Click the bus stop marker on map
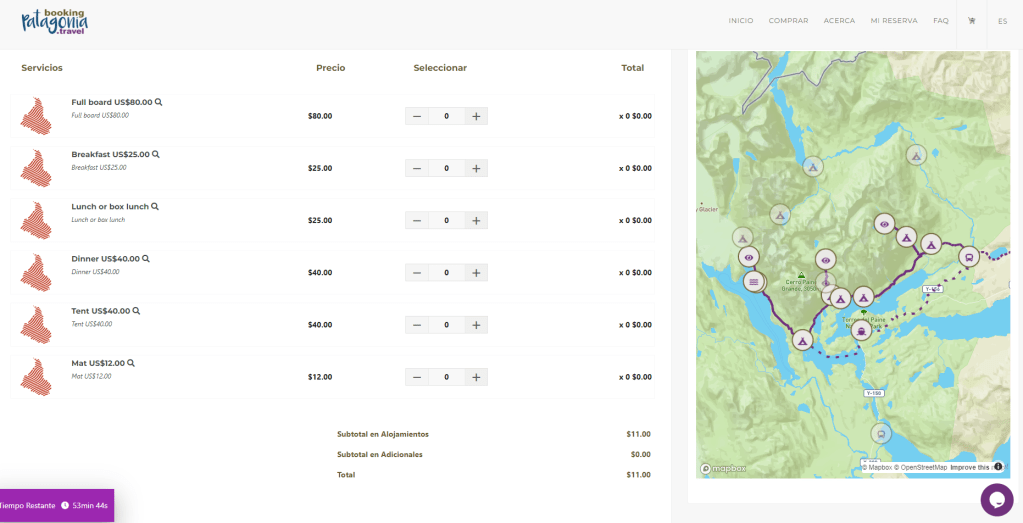 click(967, 257)
